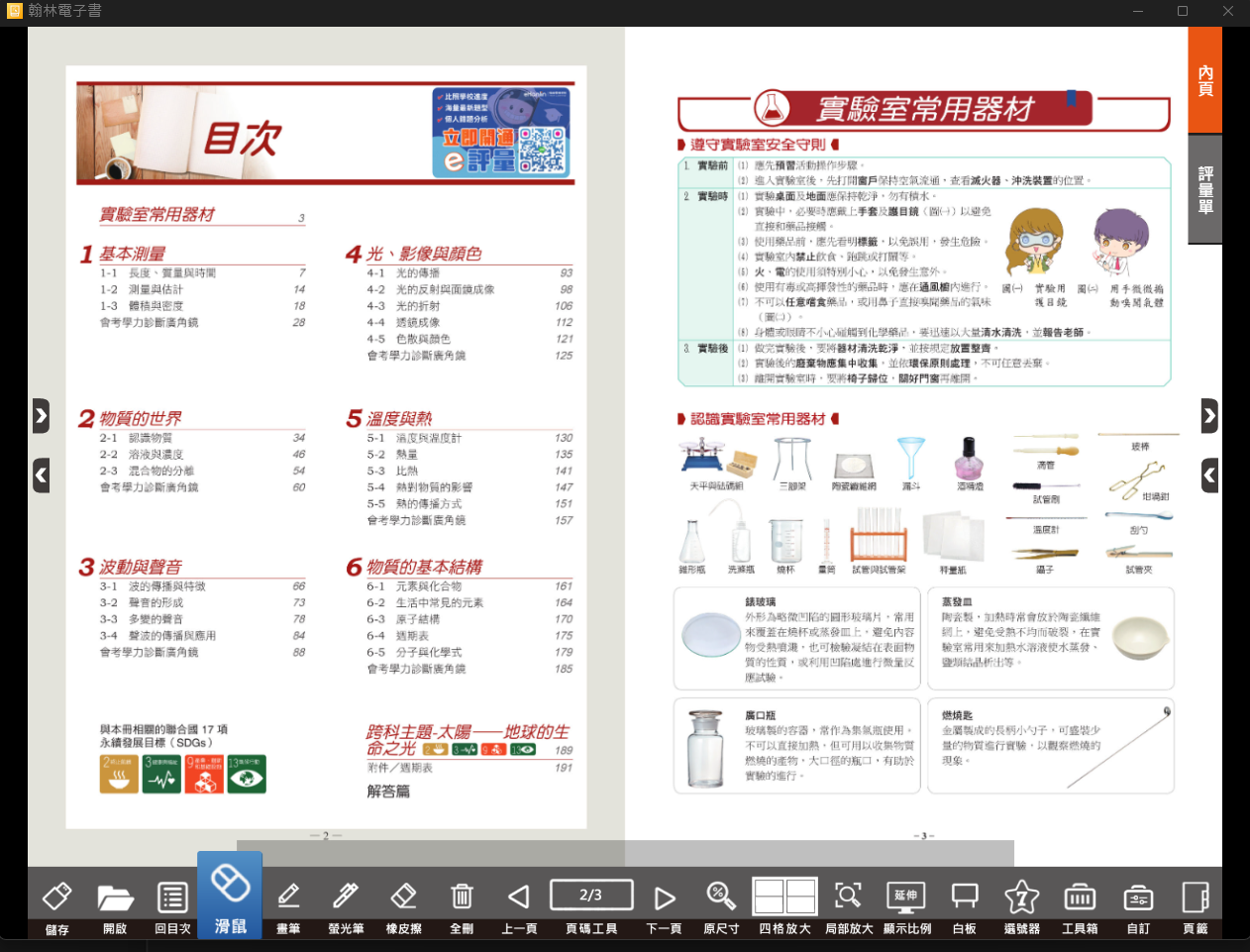Image resolution: width=1250 pixels, height=952 pixels.
Task: Open 附件／週期表 appendix entry
Action: (469, 768)
